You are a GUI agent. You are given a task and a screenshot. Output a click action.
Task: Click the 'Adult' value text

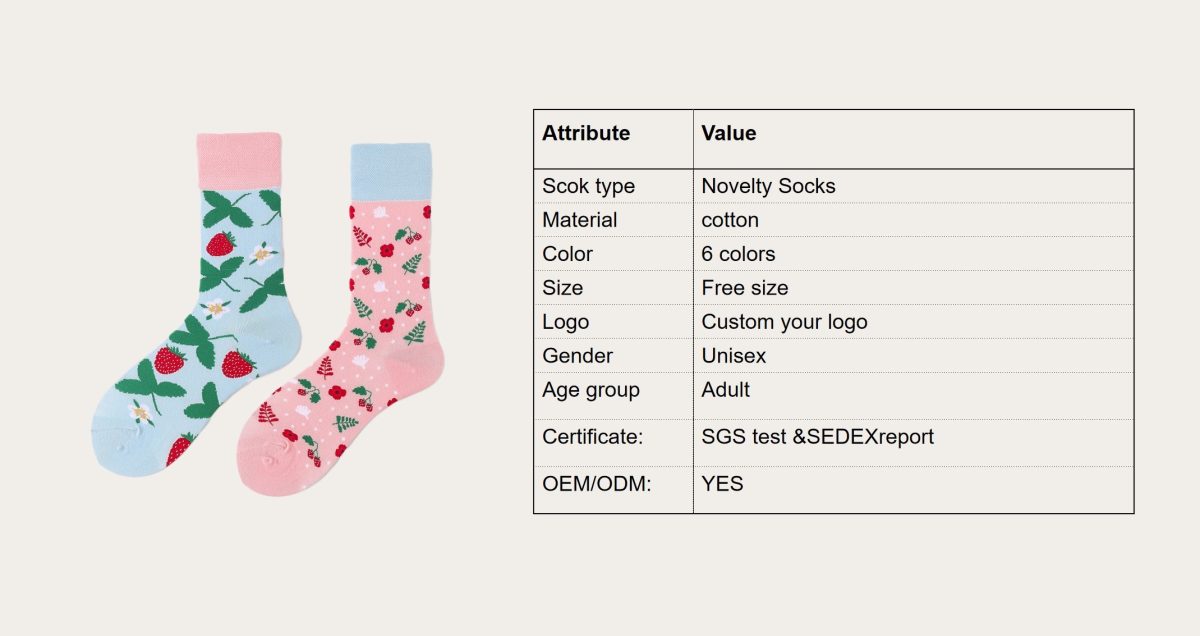click(726, 390)
